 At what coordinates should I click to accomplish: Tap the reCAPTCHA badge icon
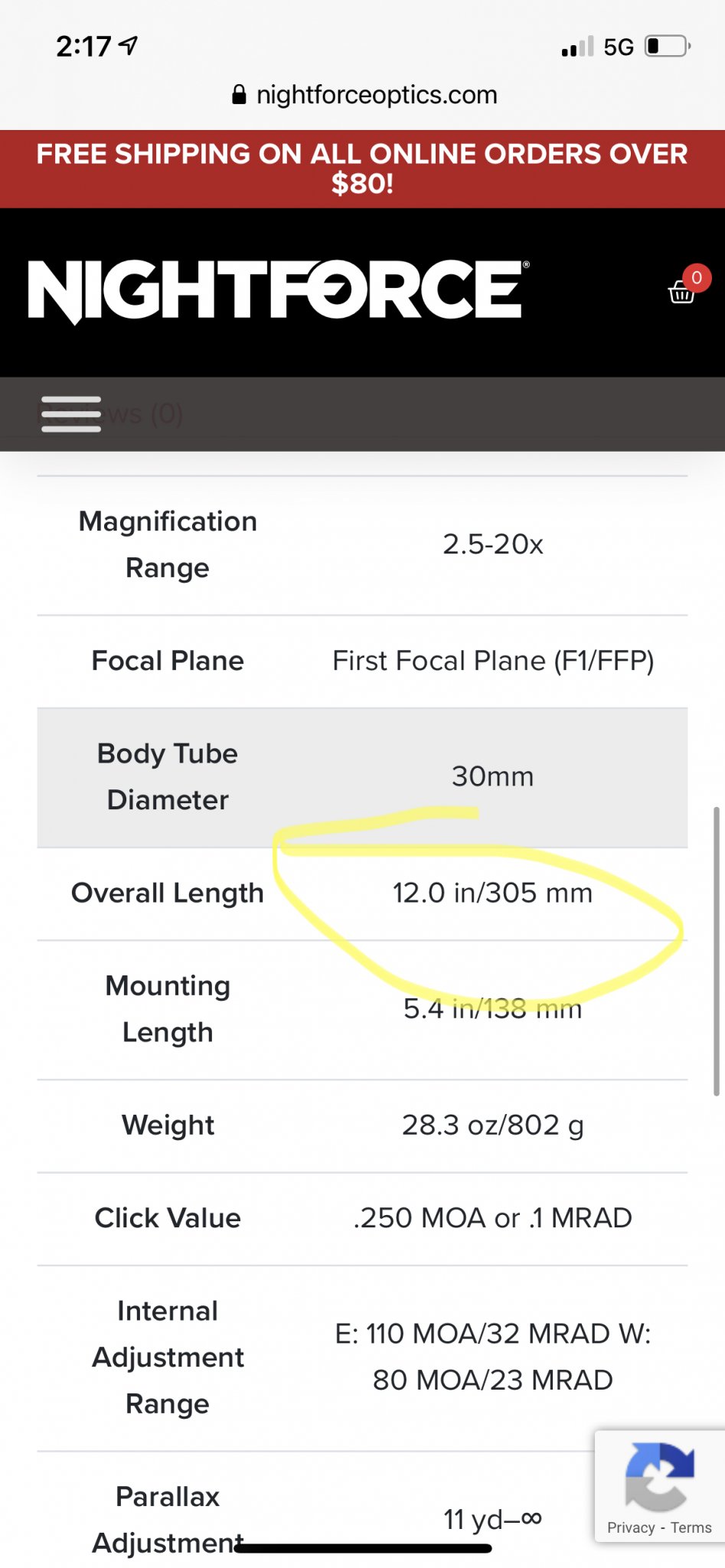(x=659, y=1475)
